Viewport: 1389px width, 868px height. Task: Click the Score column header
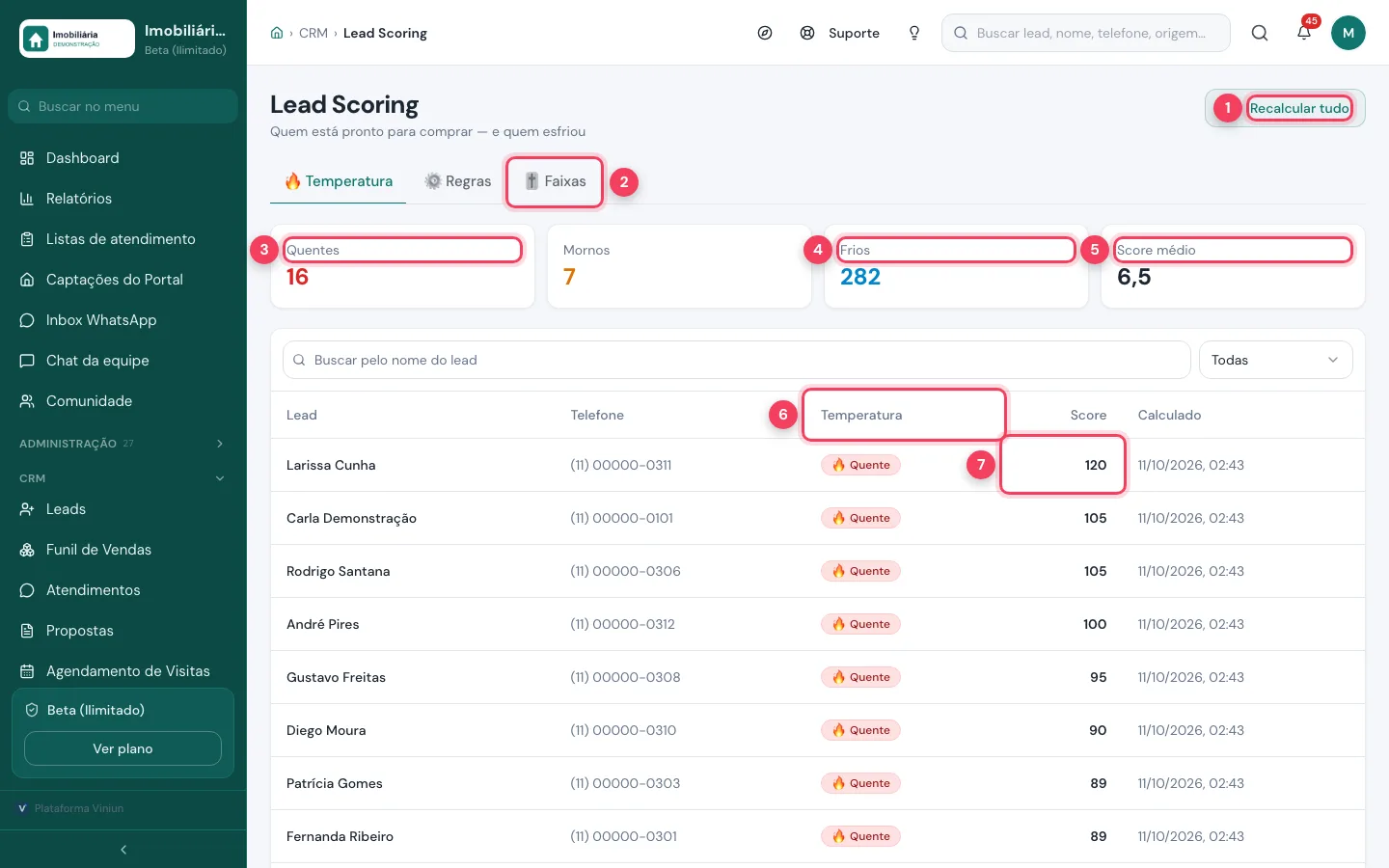(1088, 415)
